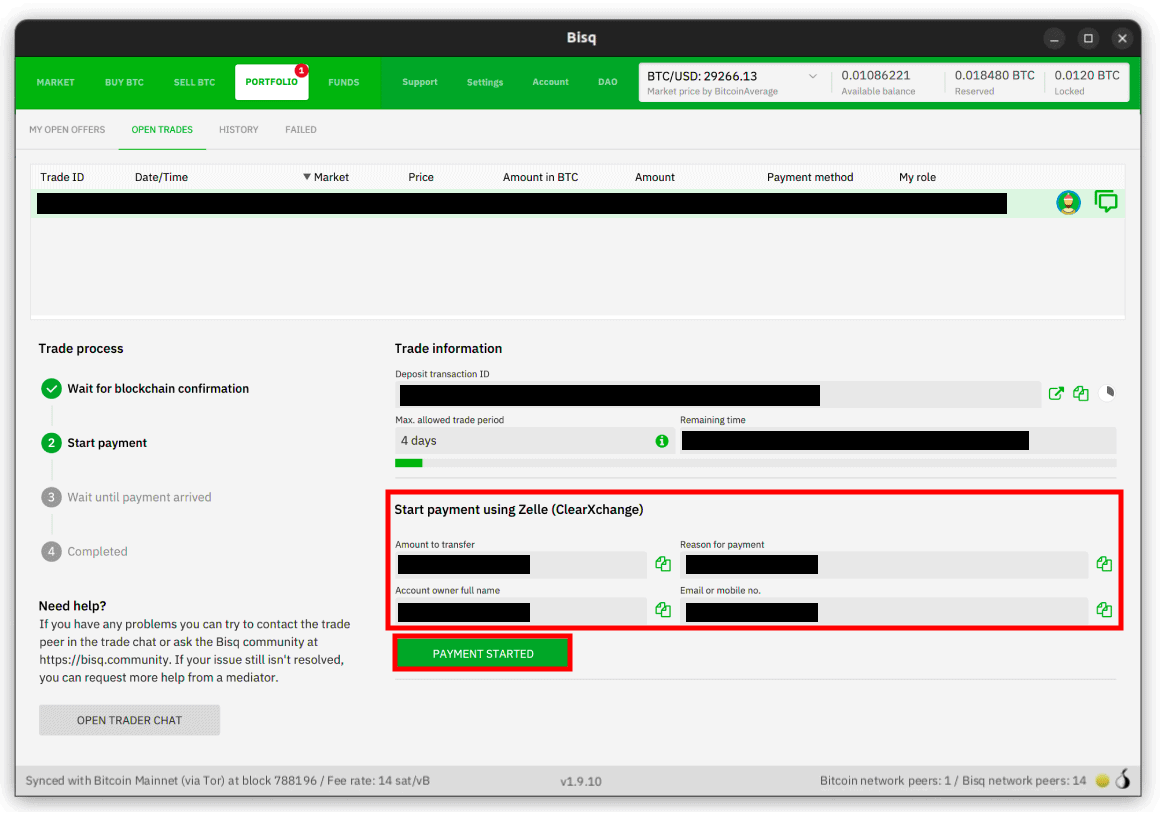Click Open Trader Chat button

129,720
